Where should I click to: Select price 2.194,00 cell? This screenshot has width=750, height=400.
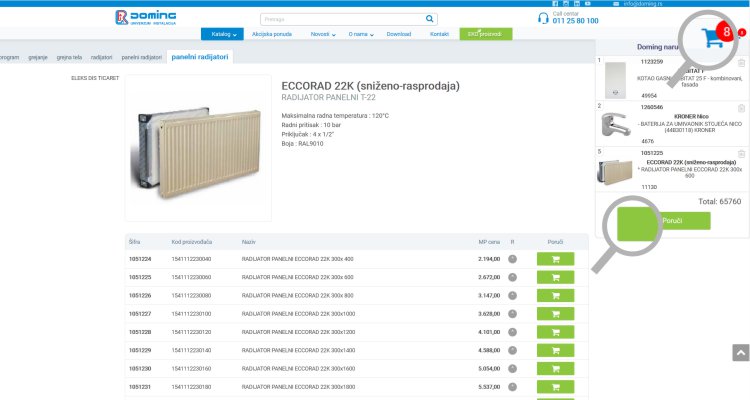click(x=489, y=259)
